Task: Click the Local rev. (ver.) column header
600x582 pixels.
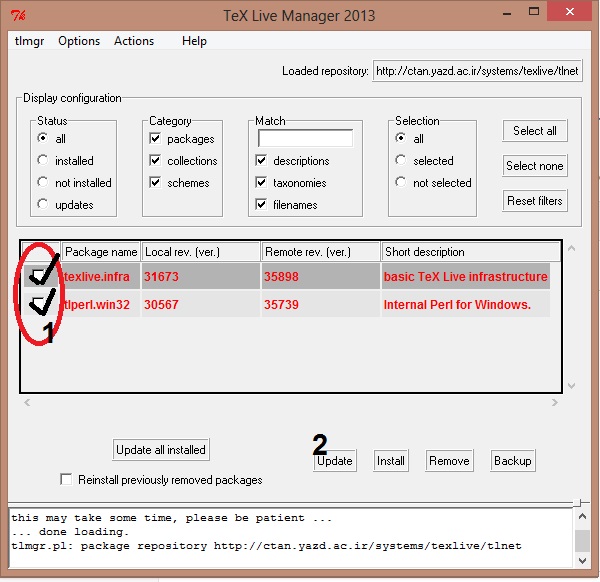Action: pos(201,252)
